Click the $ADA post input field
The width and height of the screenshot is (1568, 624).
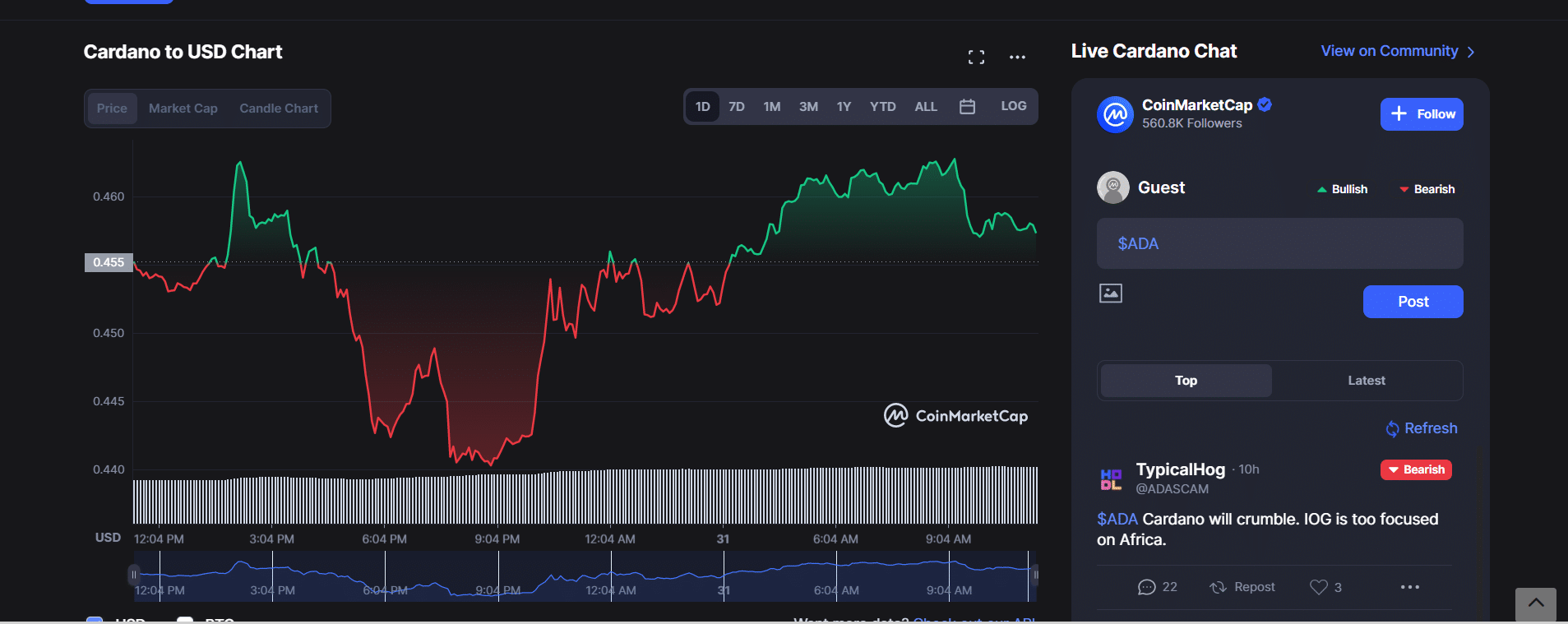[1280, 243]
